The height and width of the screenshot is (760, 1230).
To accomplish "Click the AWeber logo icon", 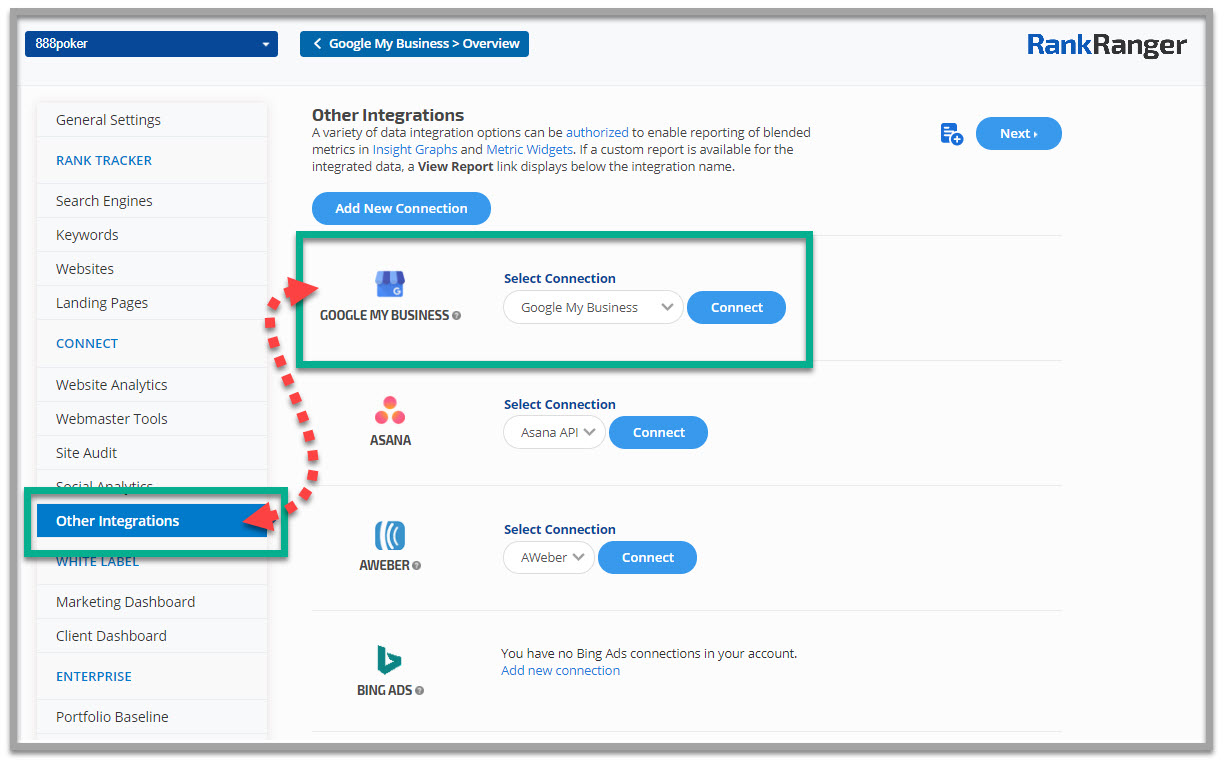I will point(390,536).
